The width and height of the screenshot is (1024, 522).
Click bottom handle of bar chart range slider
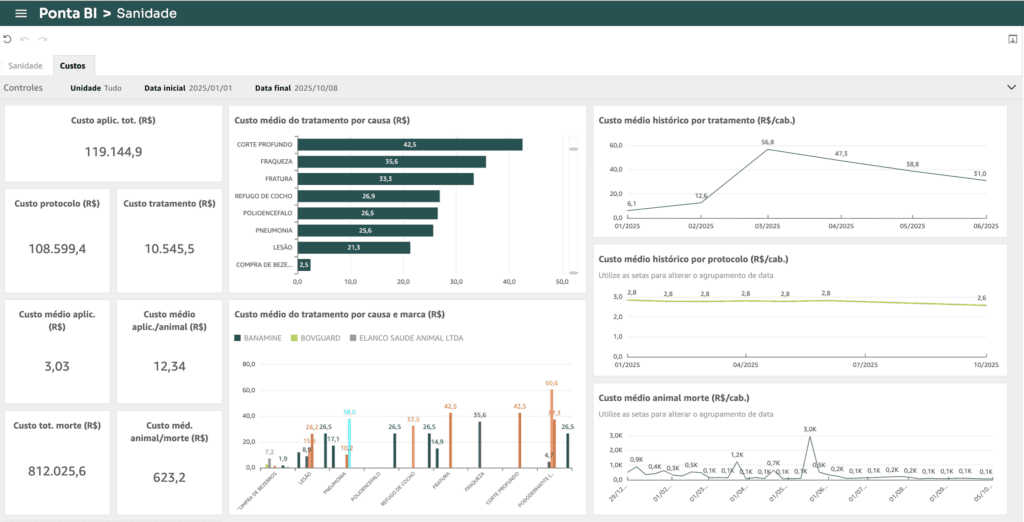pyautogui.click(x=573, y=273)
